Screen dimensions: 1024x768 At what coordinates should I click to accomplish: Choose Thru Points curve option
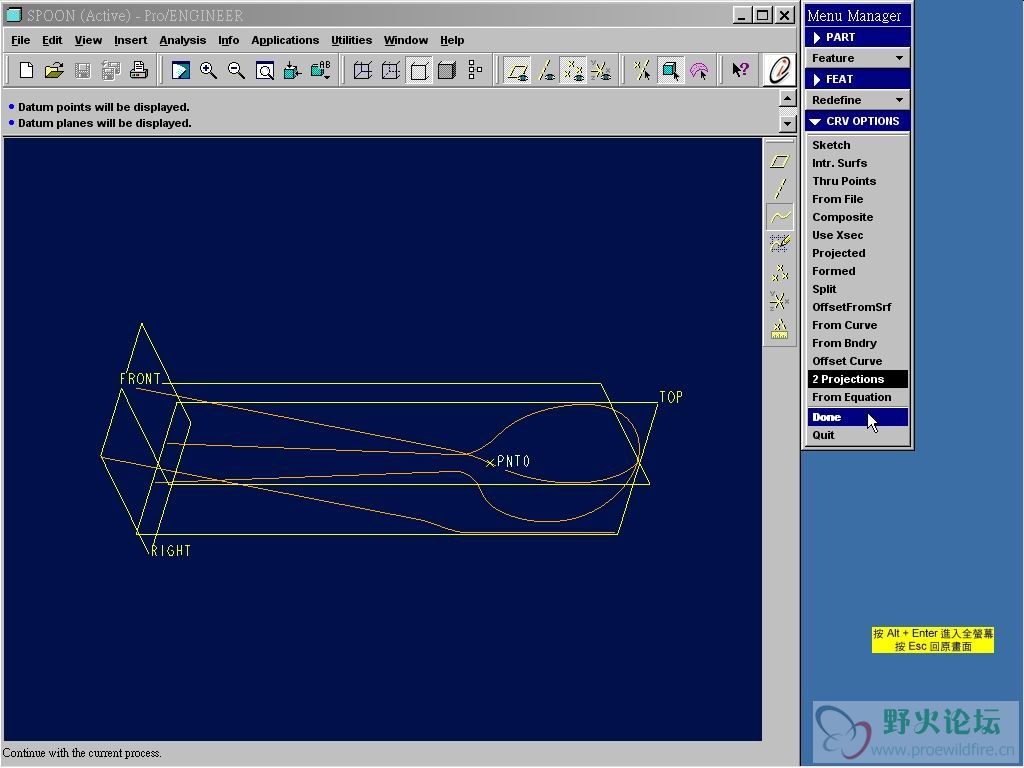(x=857, y=181)
